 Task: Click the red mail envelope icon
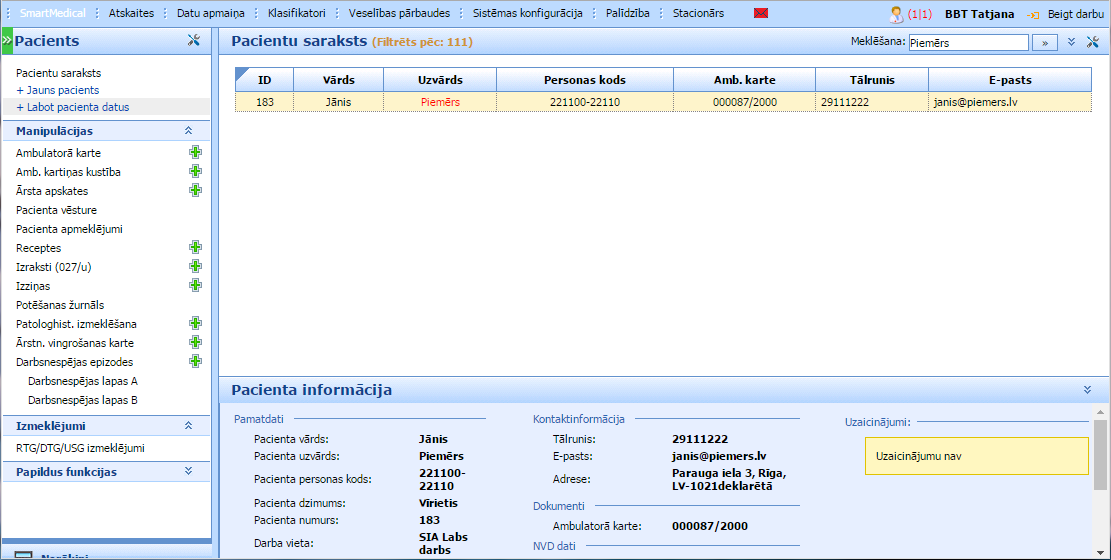[762, 14]
